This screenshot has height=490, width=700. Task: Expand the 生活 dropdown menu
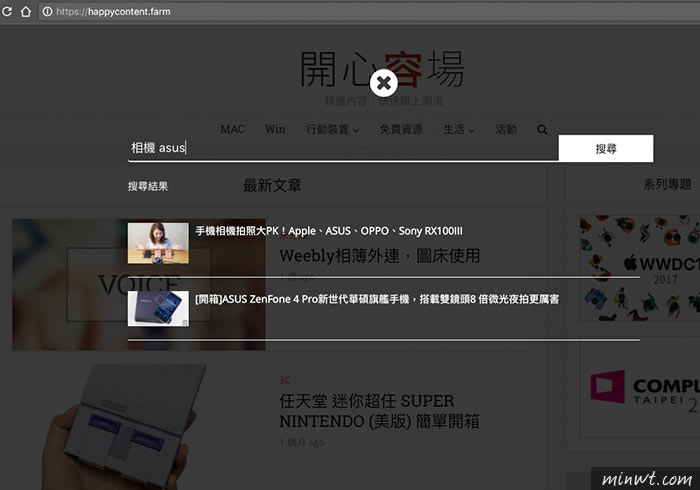(459, 129)
